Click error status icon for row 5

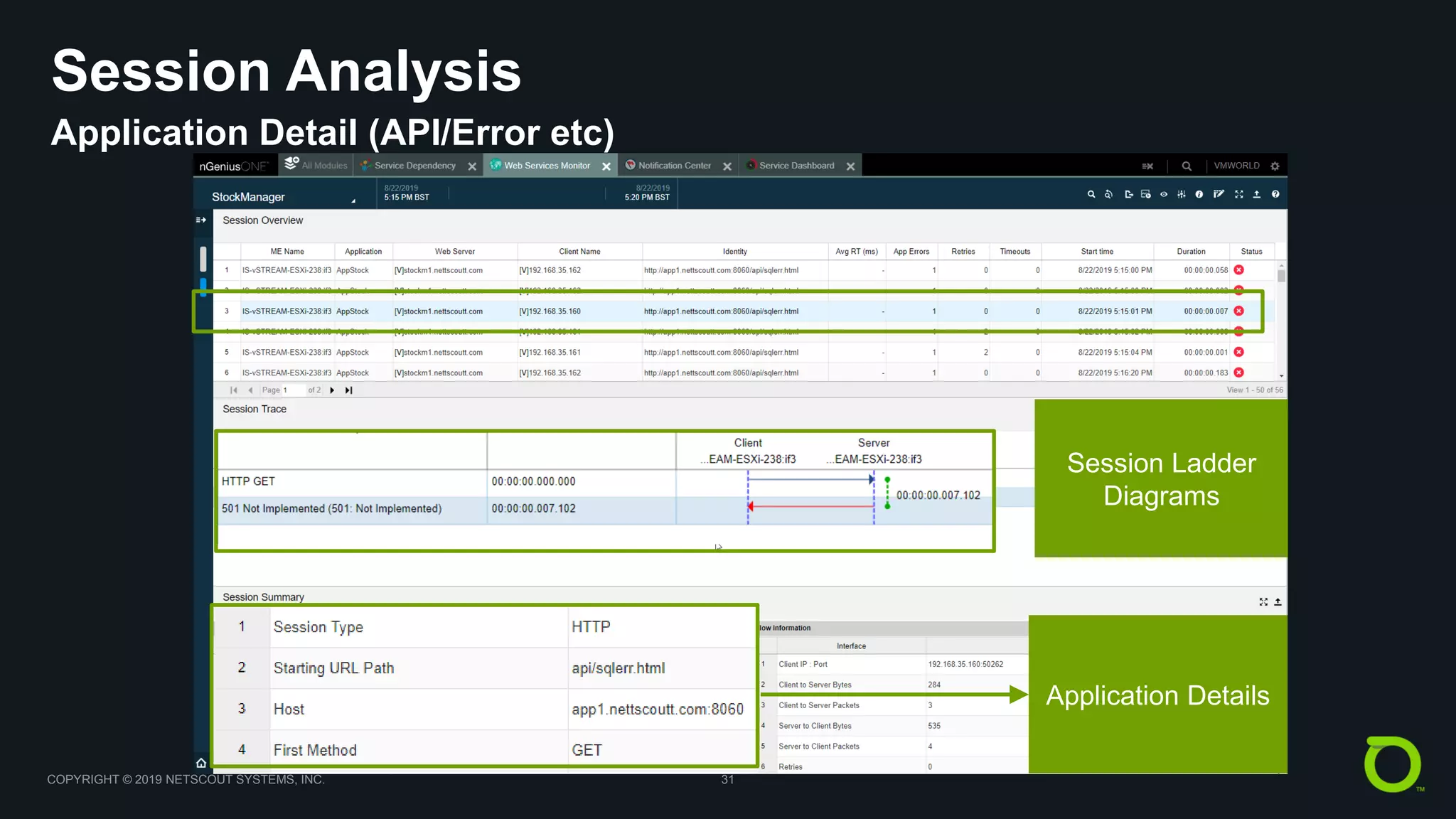[1238, 352]
